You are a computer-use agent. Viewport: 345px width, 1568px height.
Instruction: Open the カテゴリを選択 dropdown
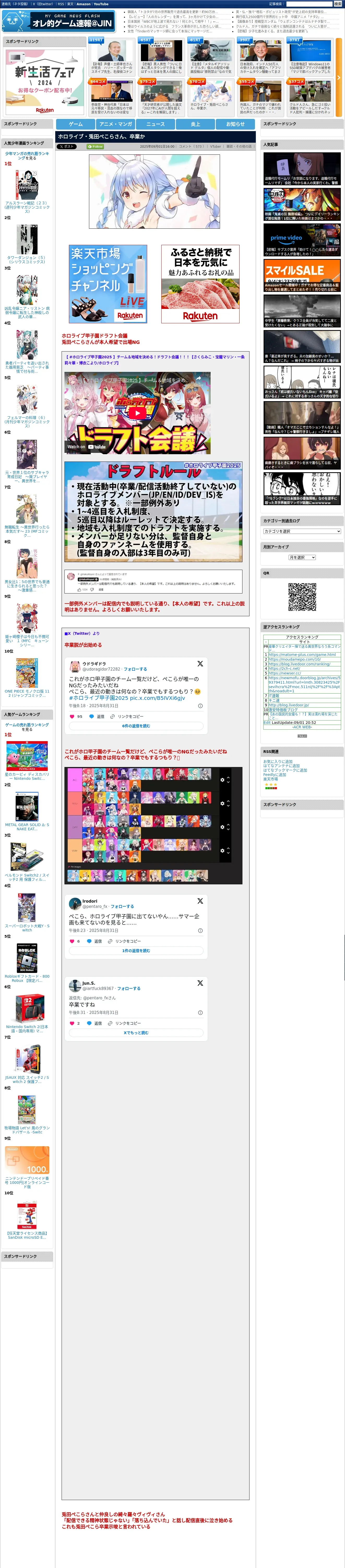click(302, 531)
